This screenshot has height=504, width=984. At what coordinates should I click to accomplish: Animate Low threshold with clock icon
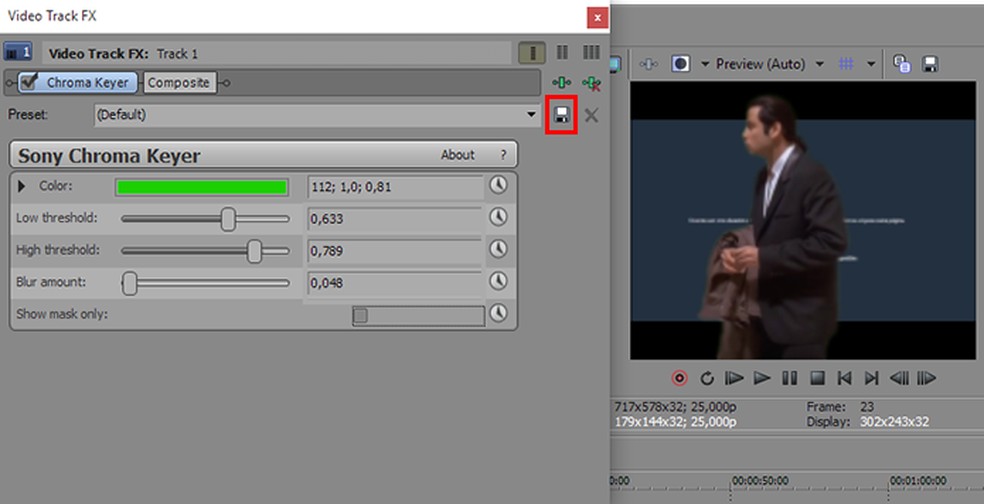498,217
